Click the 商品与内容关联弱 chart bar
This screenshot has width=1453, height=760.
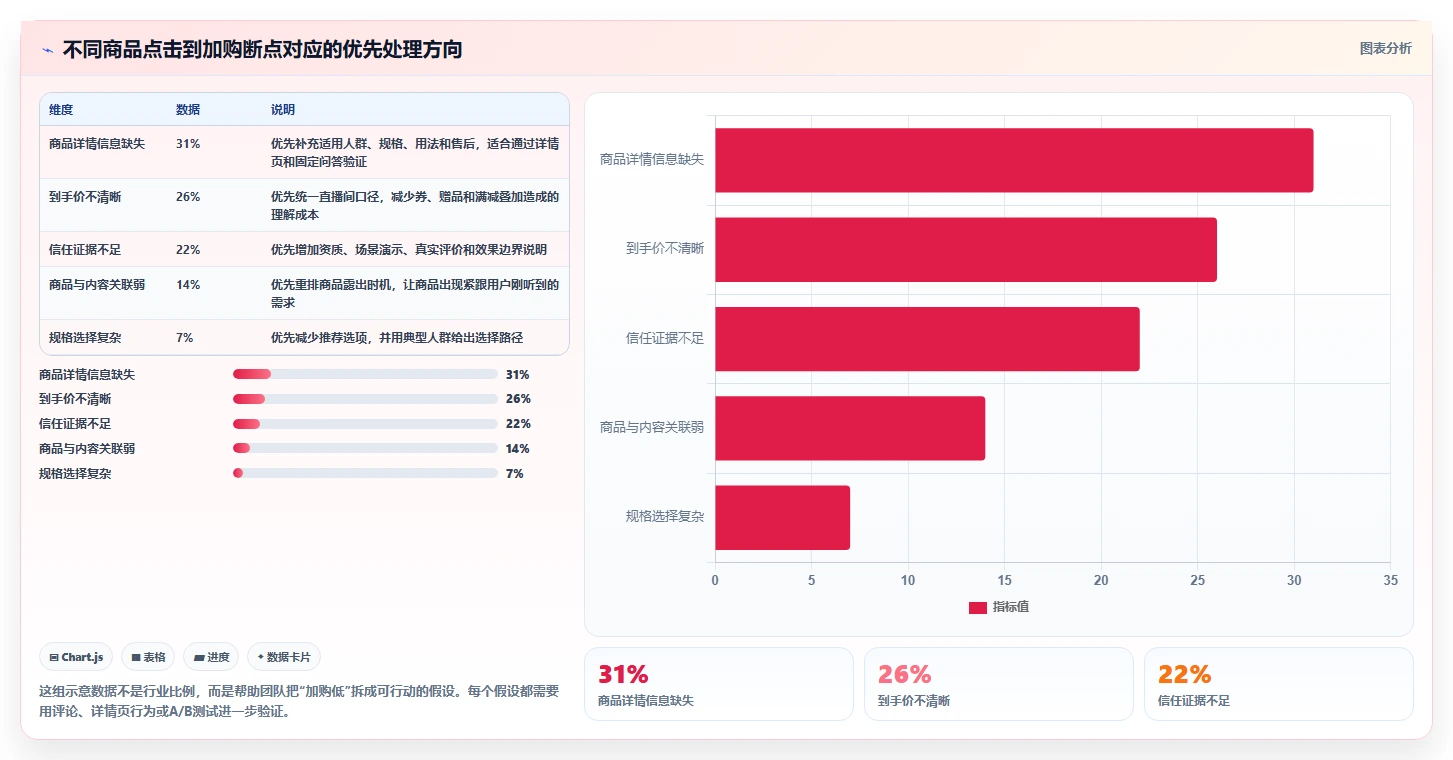coord(850,428)
